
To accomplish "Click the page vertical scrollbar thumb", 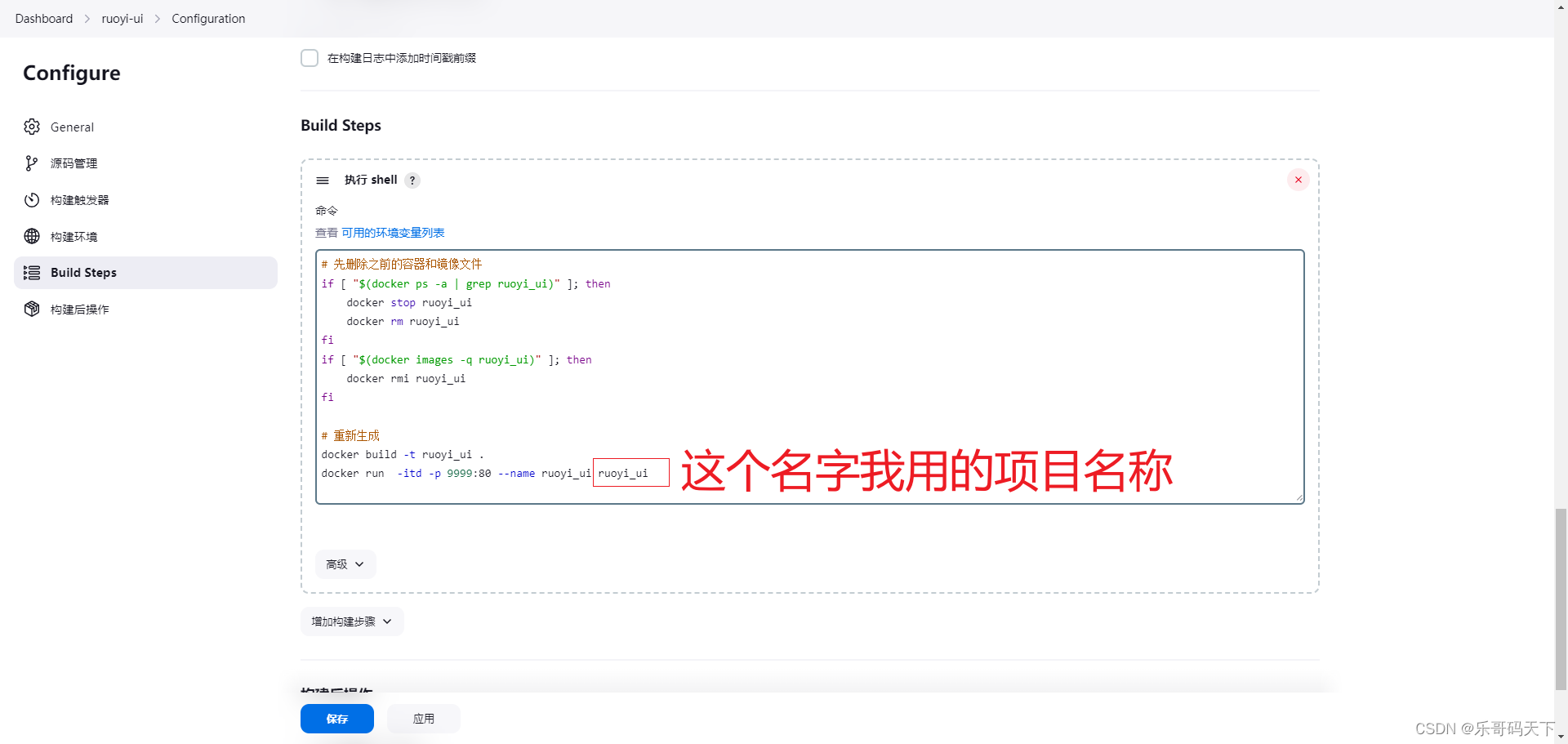I will [1561, 599].
